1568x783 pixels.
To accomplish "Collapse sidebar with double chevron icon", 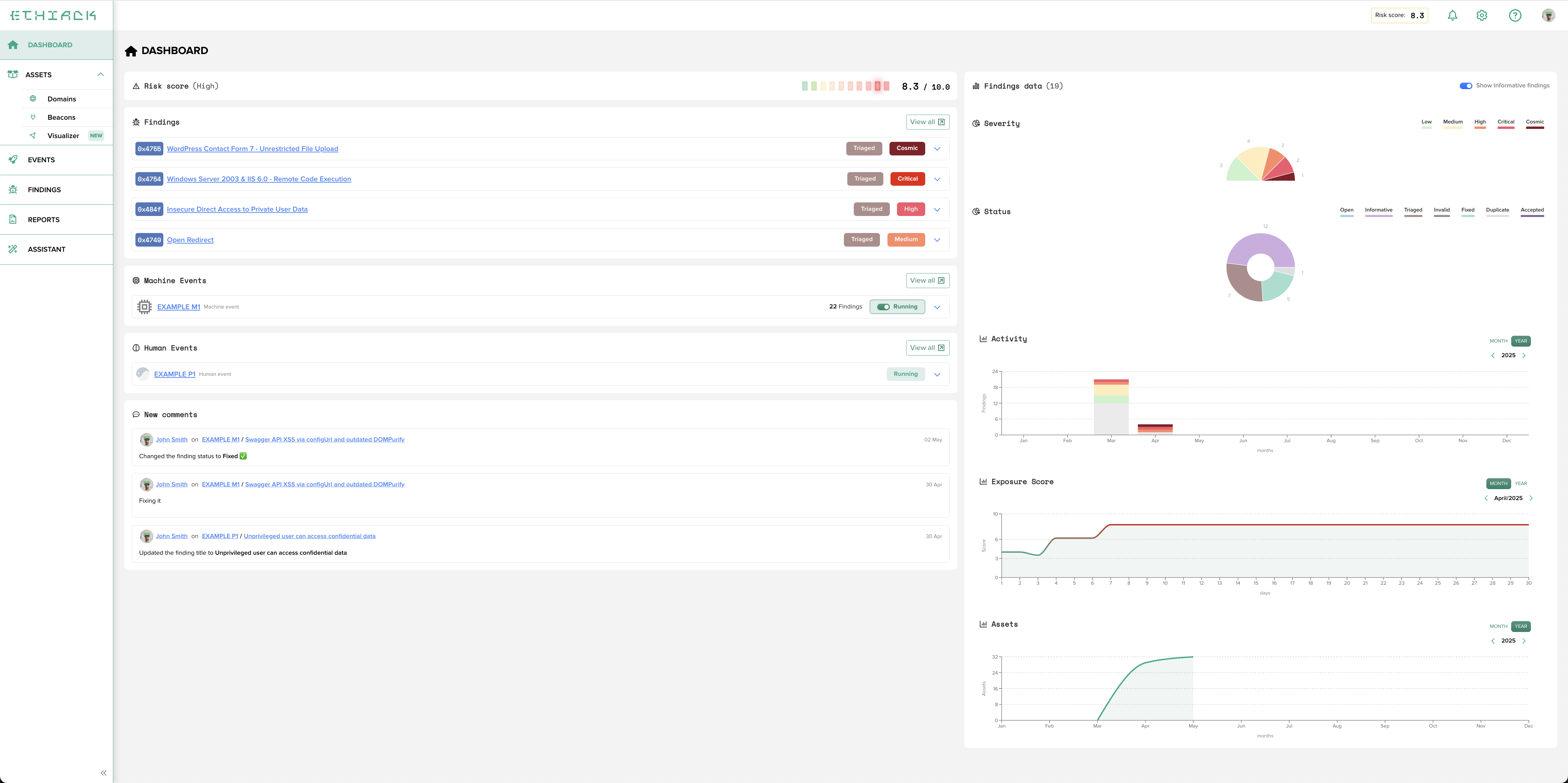I will click(x=103, y=773).
